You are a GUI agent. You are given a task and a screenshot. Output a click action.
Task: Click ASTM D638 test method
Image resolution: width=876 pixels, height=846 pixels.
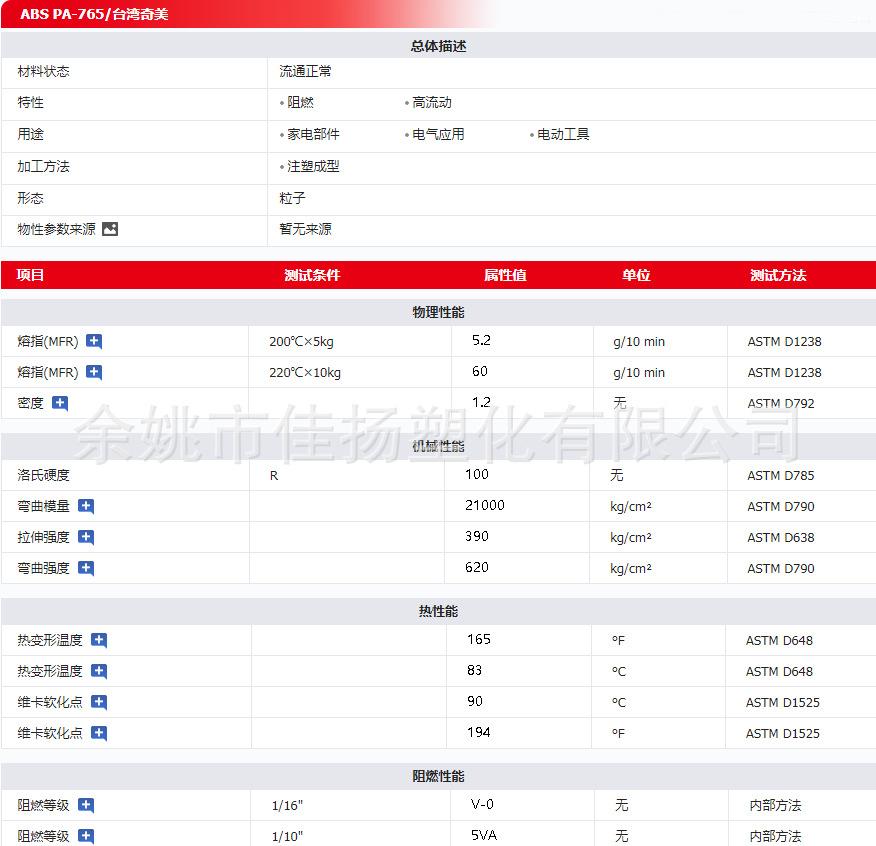781,538
